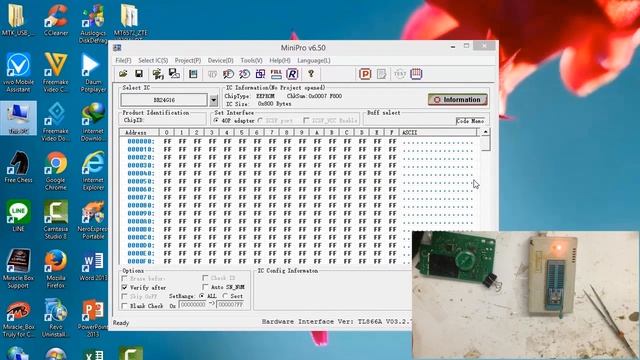This screenshot has width=640, height=360.
Task: Click the orange P Program toolbar icon
Action: (365, 74)
